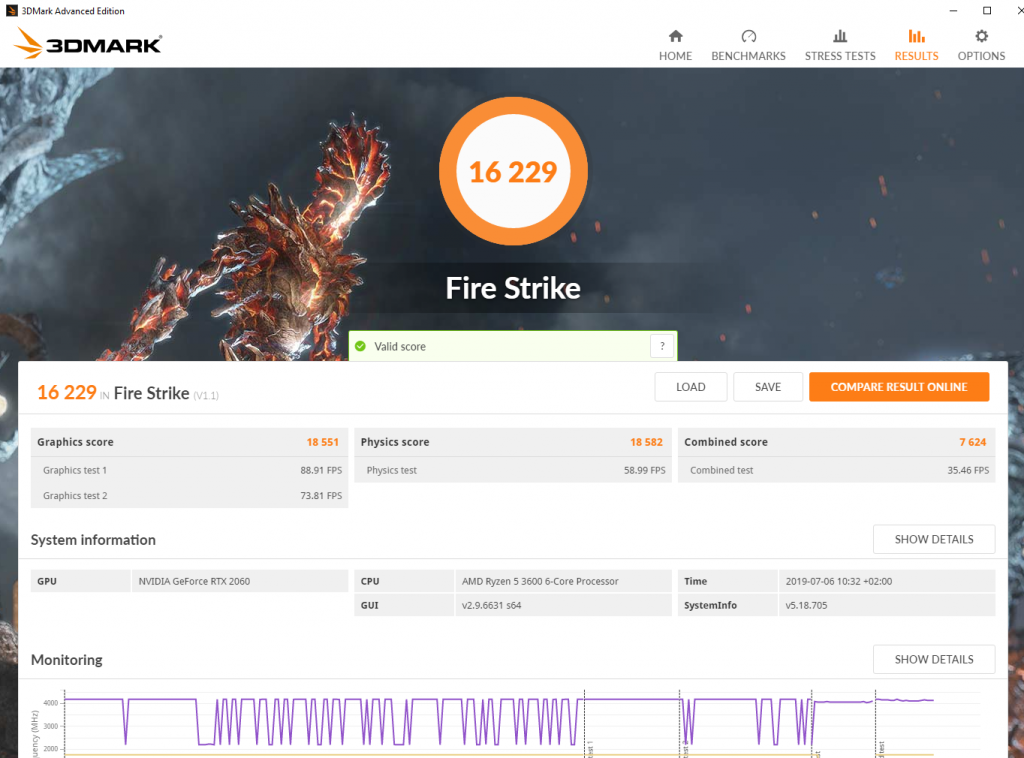Switch to the BENCHMARKS tab label

(x=748, y=56)
